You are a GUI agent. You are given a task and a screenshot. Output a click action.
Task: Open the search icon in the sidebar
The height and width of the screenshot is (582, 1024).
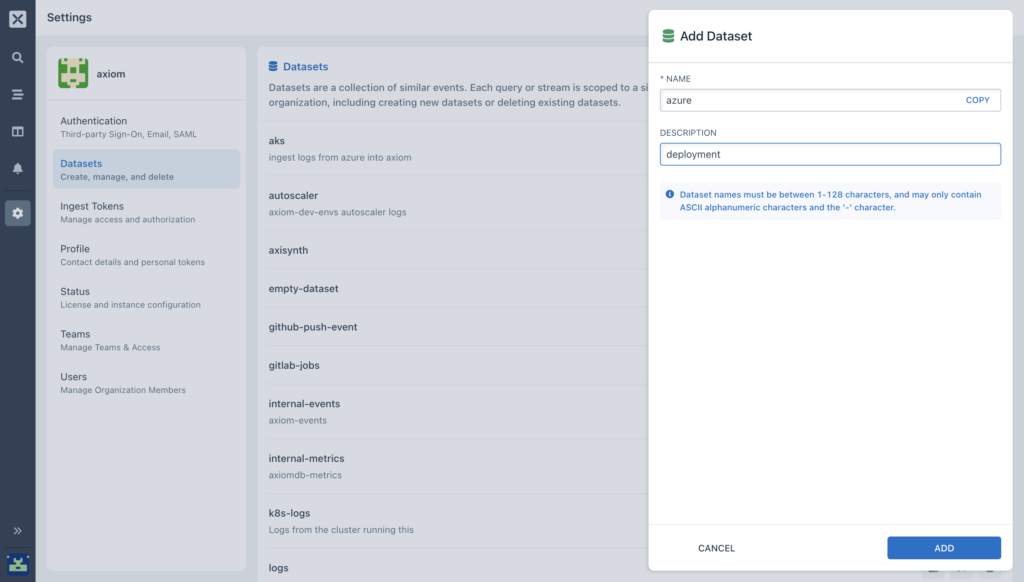[18, 57]
